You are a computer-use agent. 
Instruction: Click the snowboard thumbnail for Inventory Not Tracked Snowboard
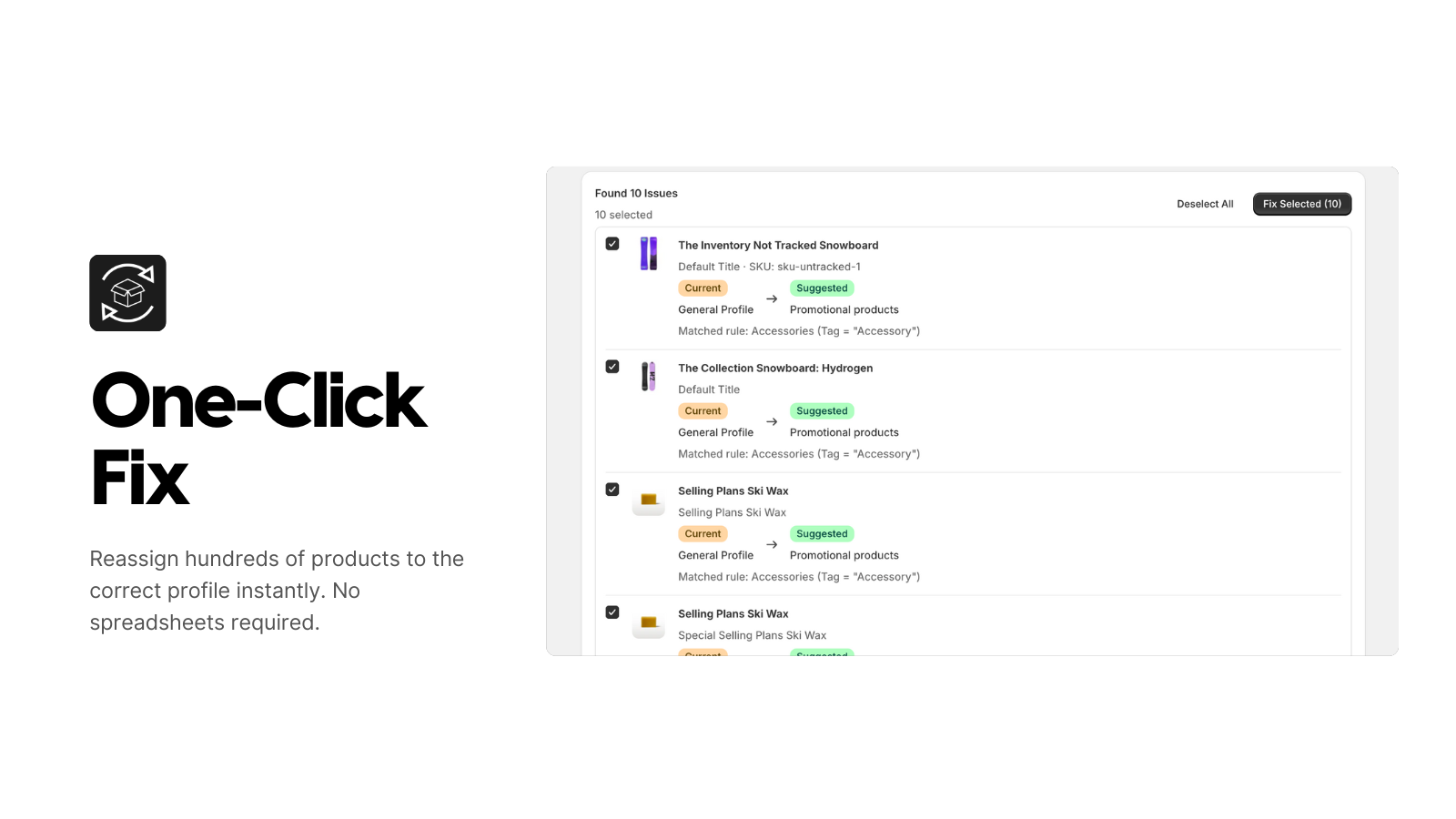click(649, 253)
